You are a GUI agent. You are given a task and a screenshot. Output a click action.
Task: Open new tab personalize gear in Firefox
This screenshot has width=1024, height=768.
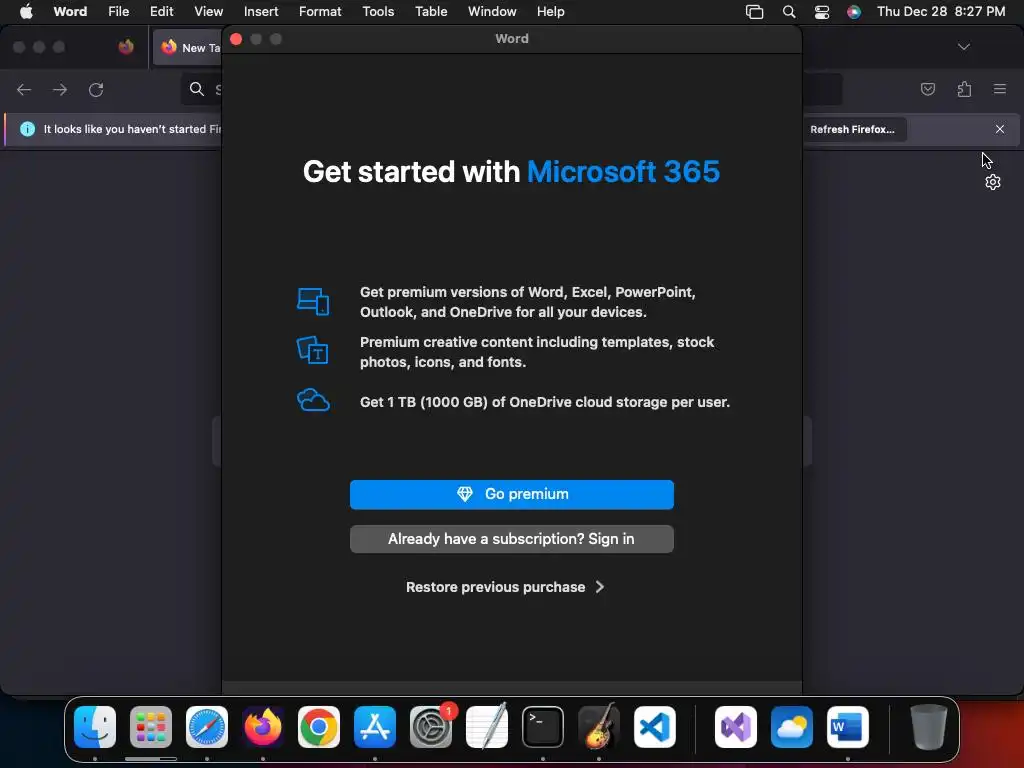click(993, 182)
